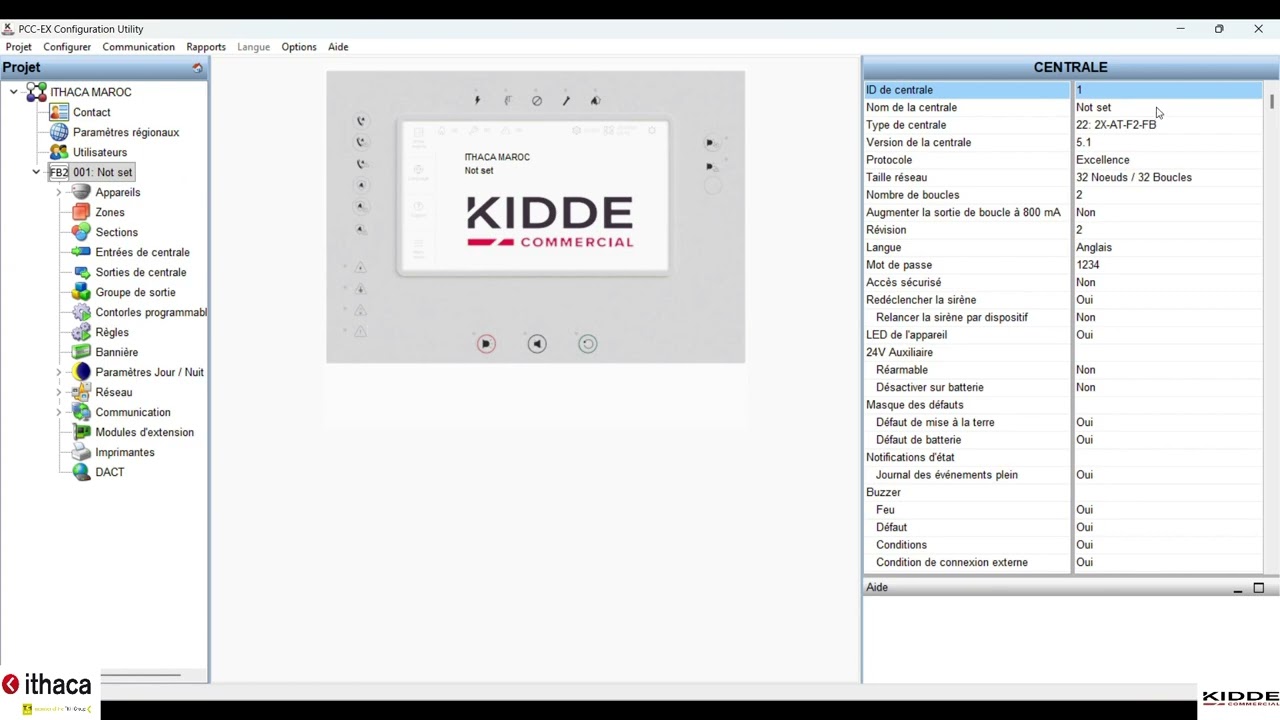Expand the Communication tree node
Image resolution: width=1280 pixels, height=720 pixels.
(x=59, y=412)
